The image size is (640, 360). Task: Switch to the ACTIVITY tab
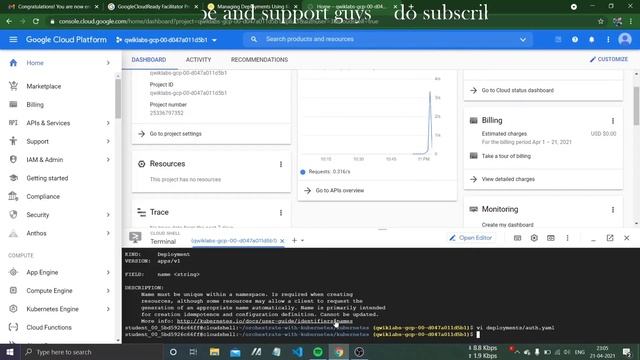[x=198, y=60]
